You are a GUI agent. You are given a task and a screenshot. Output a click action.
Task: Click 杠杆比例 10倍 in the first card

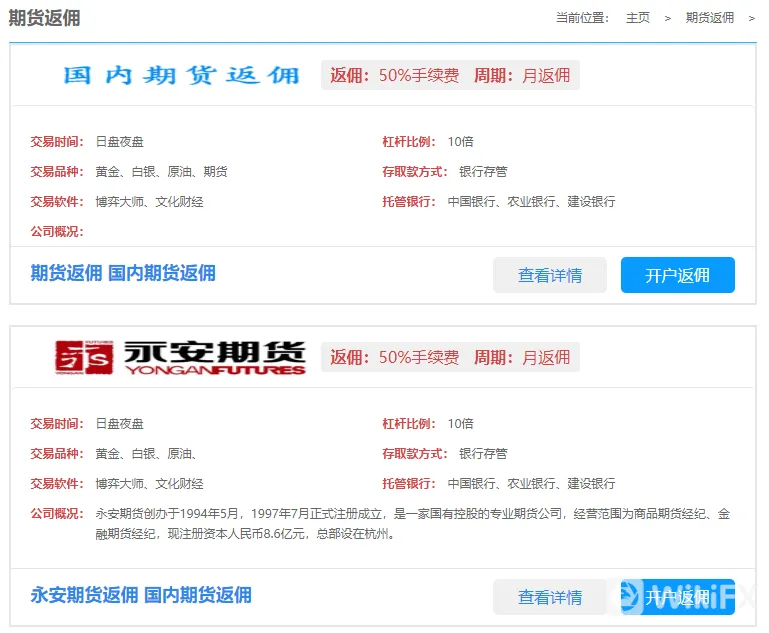(x=428, y=142)
